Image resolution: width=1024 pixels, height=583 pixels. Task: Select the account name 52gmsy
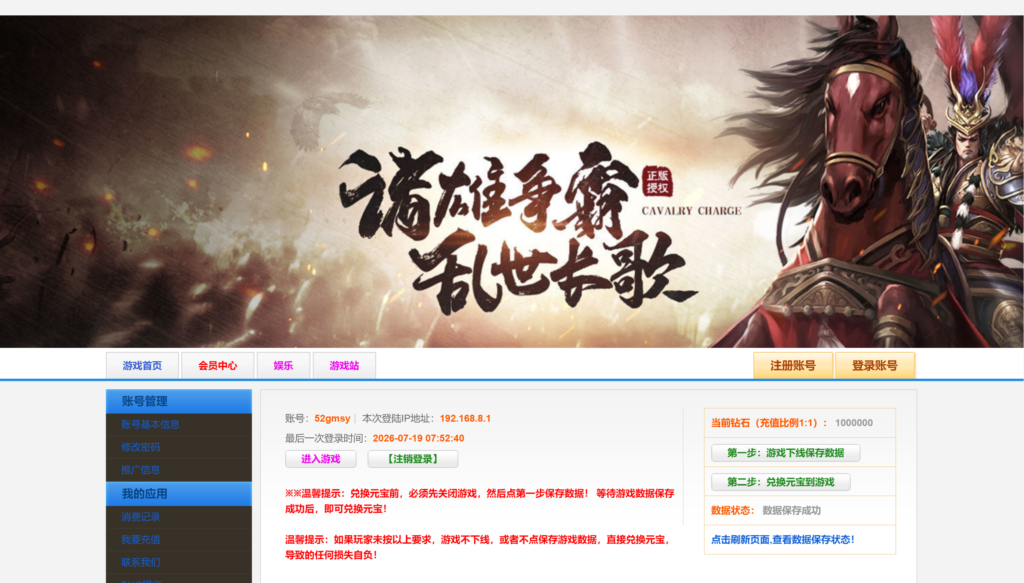click(x=332, y=418)
